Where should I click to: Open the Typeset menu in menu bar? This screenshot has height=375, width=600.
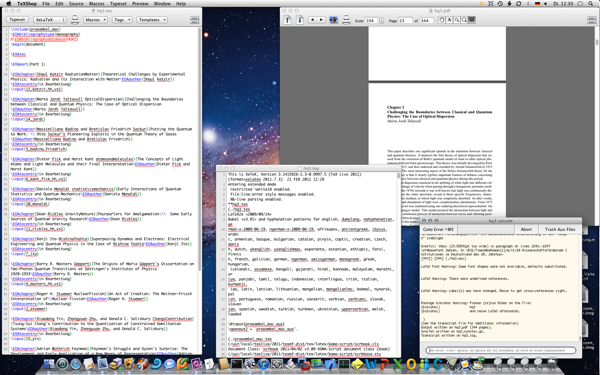[x=118, y=3]
